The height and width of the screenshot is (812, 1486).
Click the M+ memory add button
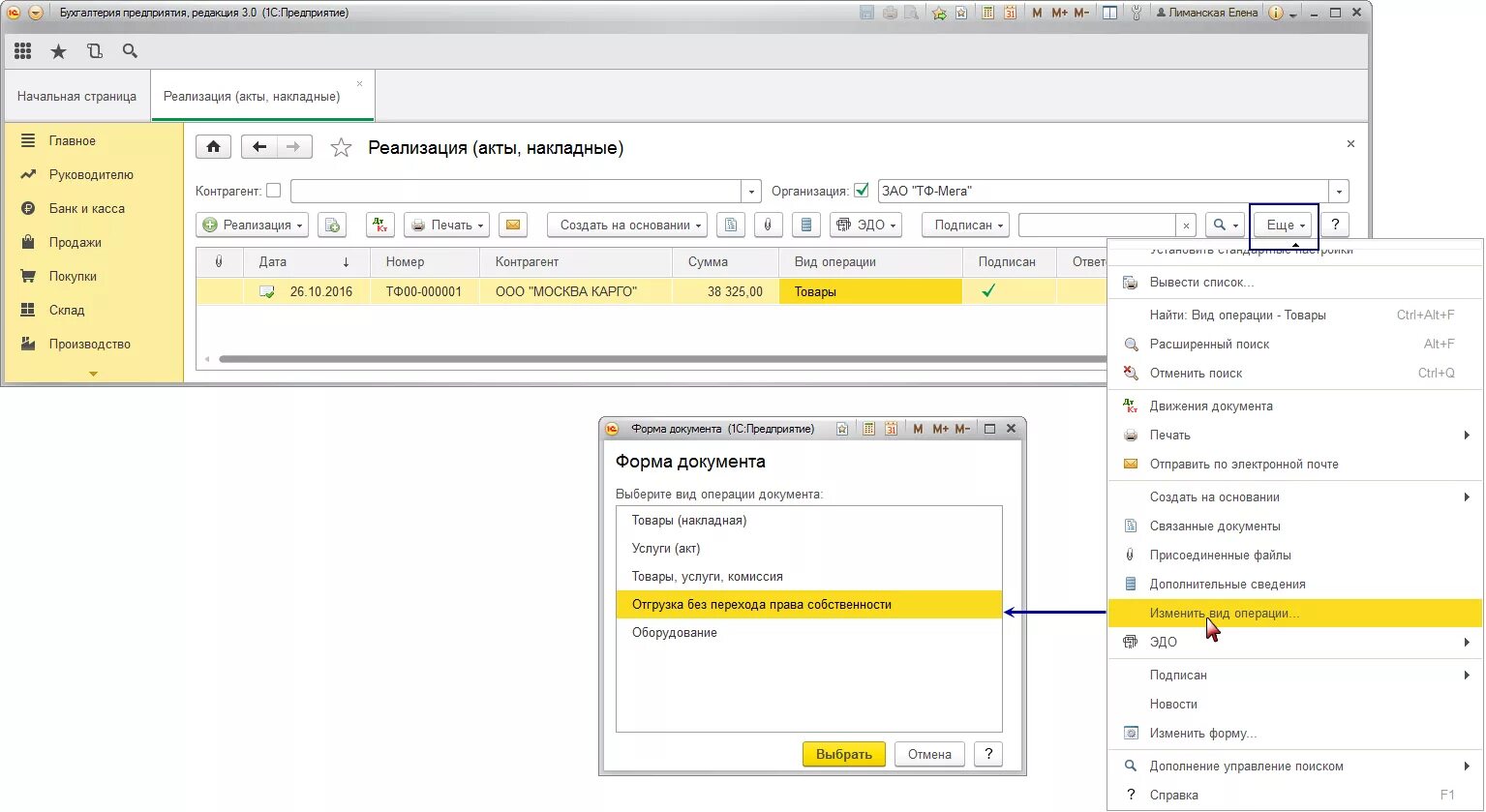[1059, 13]
